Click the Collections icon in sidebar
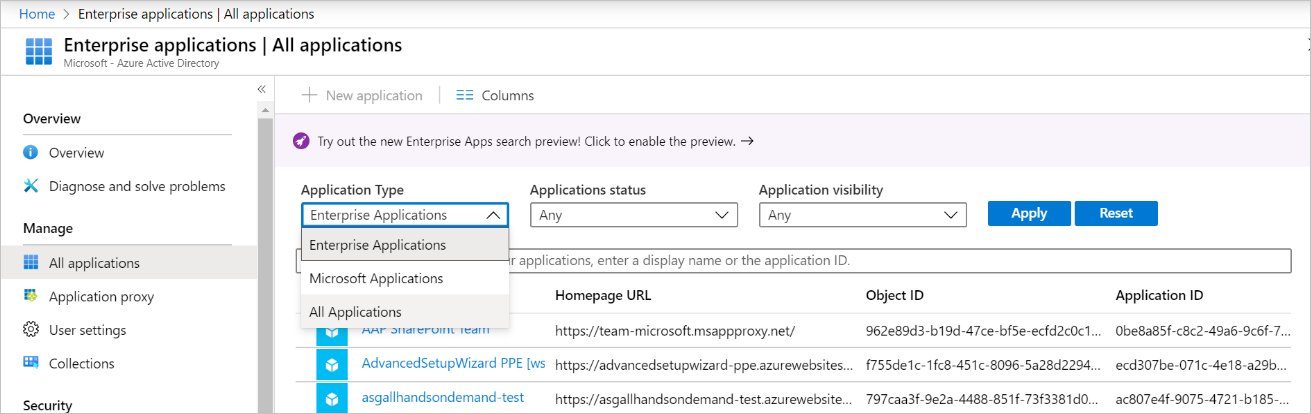The width and height of the screenshot is (1311, 414). click(x=30, y=363)
